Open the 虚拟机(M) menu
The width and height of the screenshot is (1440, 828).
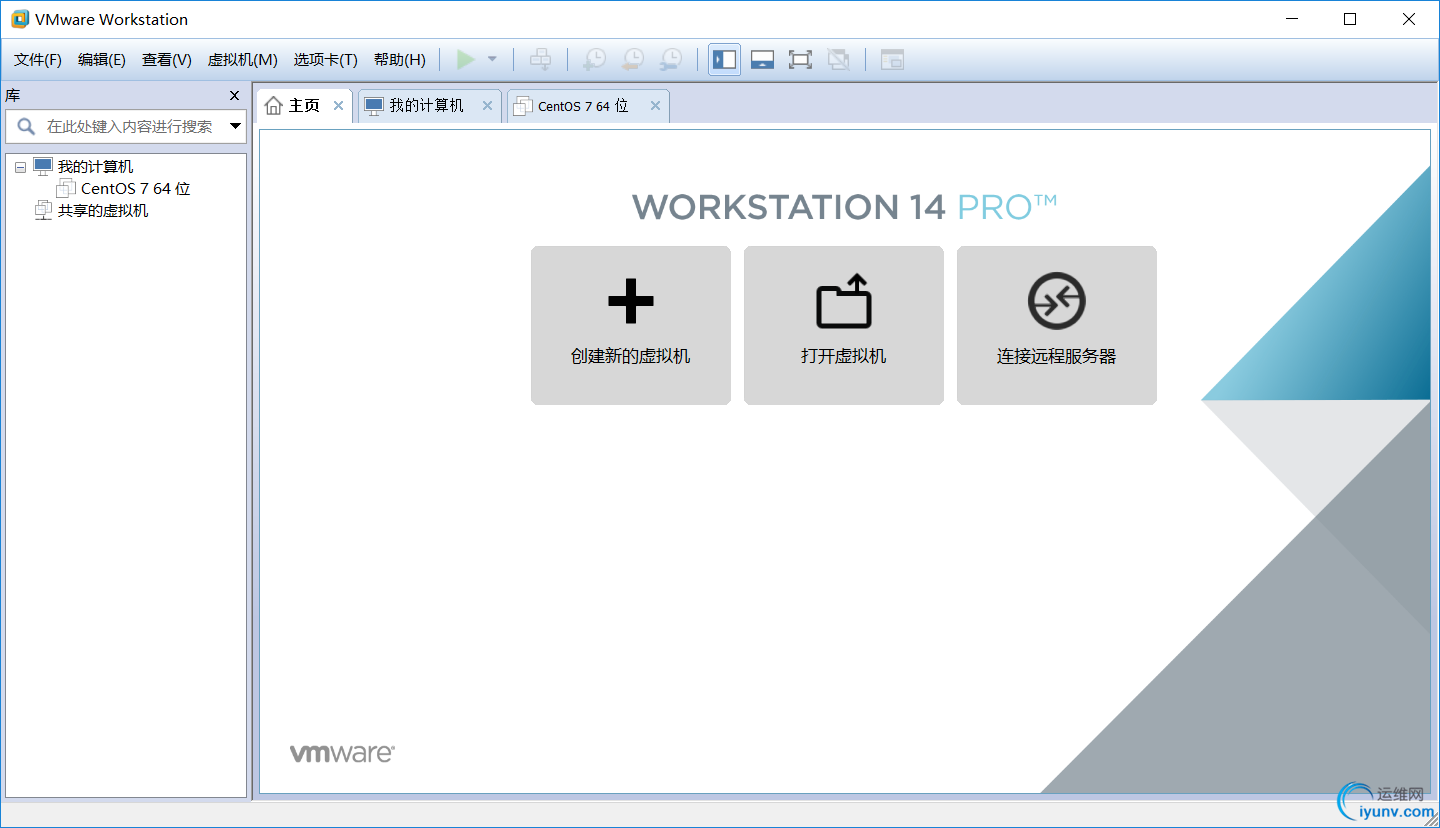pos(242,60)
